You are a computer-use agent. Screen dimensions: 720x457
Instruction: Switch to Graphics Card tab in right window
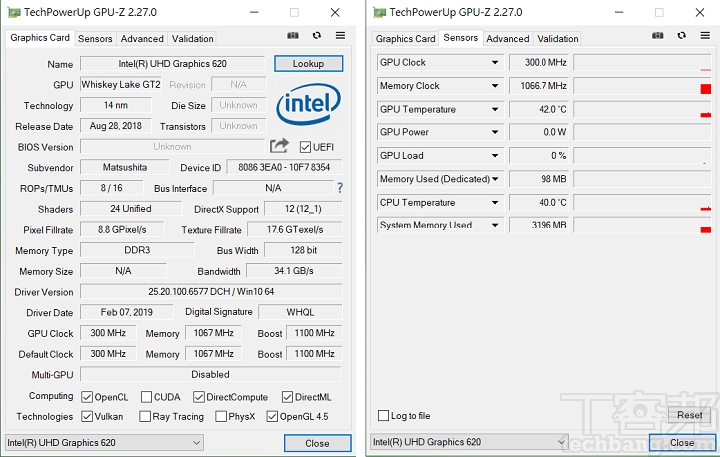point(405,39)
